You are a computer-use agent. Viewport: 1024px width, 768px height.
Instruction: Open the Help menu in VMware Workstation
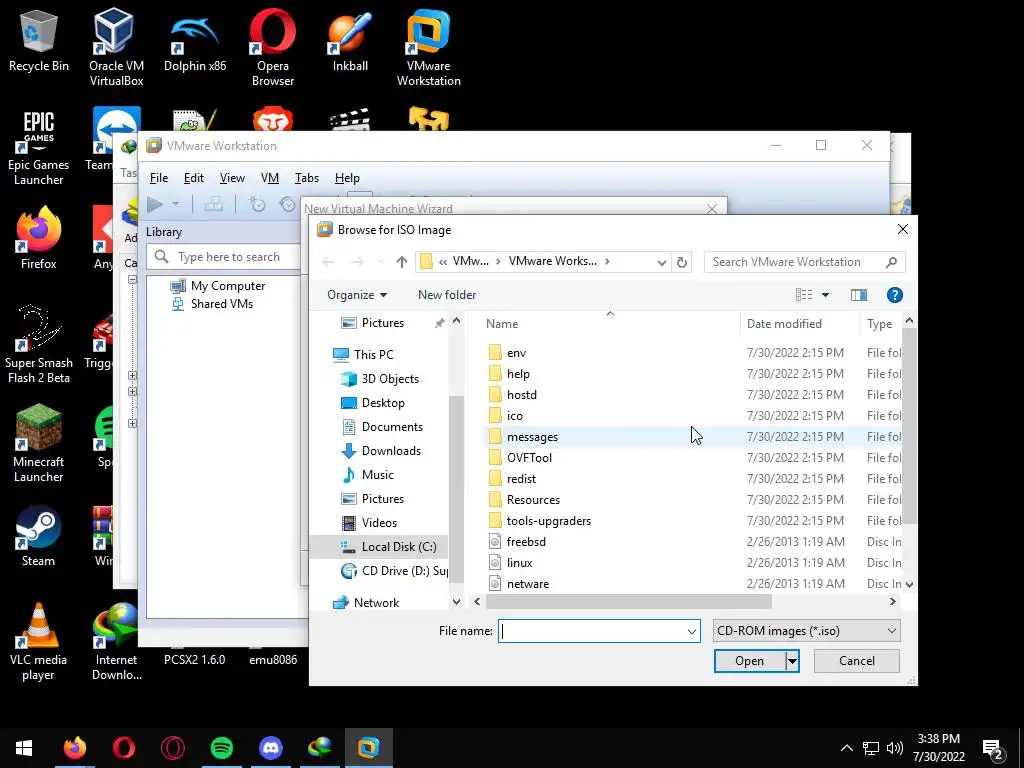pyautogui.click(x=347, y=178)
